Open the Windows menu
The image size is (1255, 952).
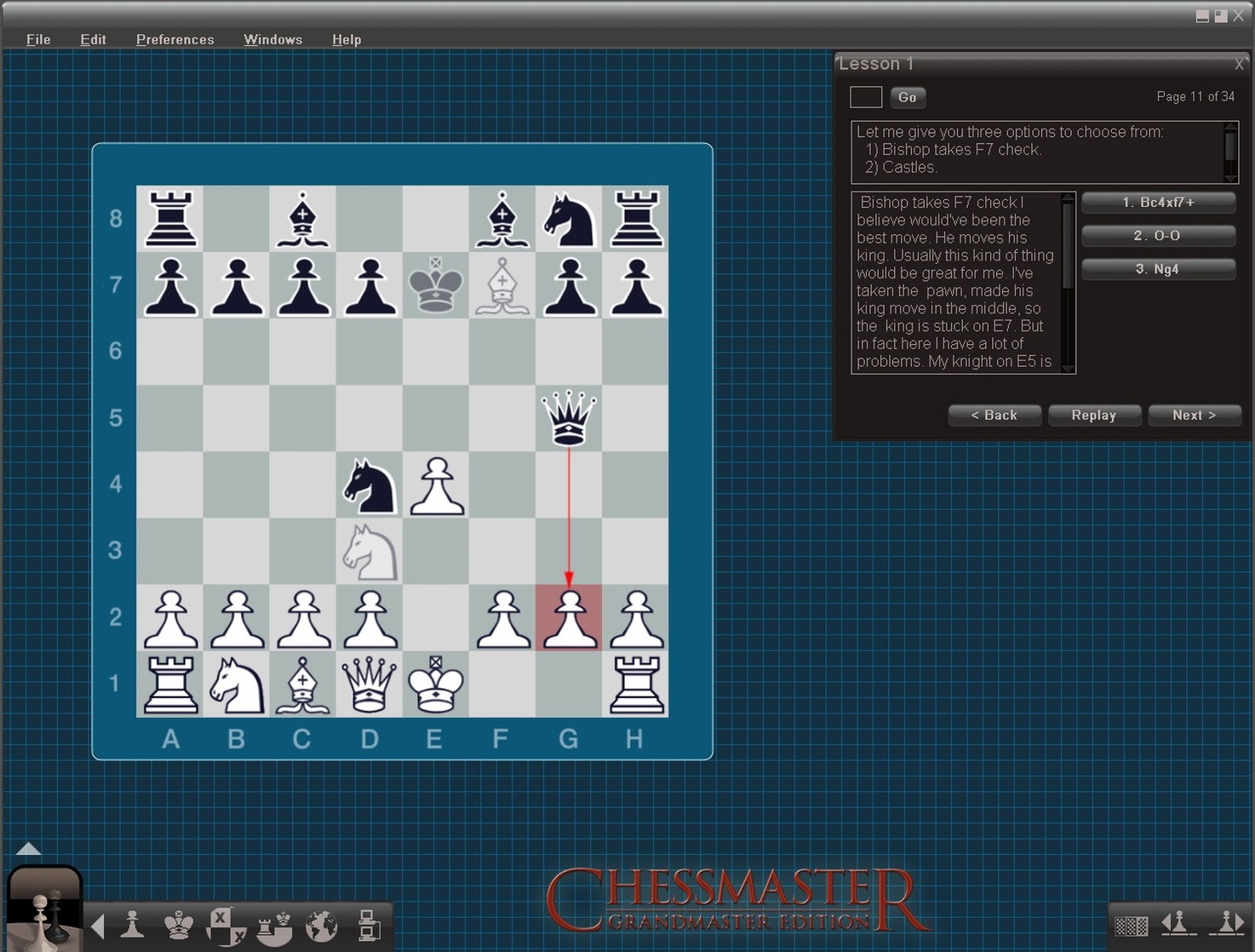pos(272,39)
